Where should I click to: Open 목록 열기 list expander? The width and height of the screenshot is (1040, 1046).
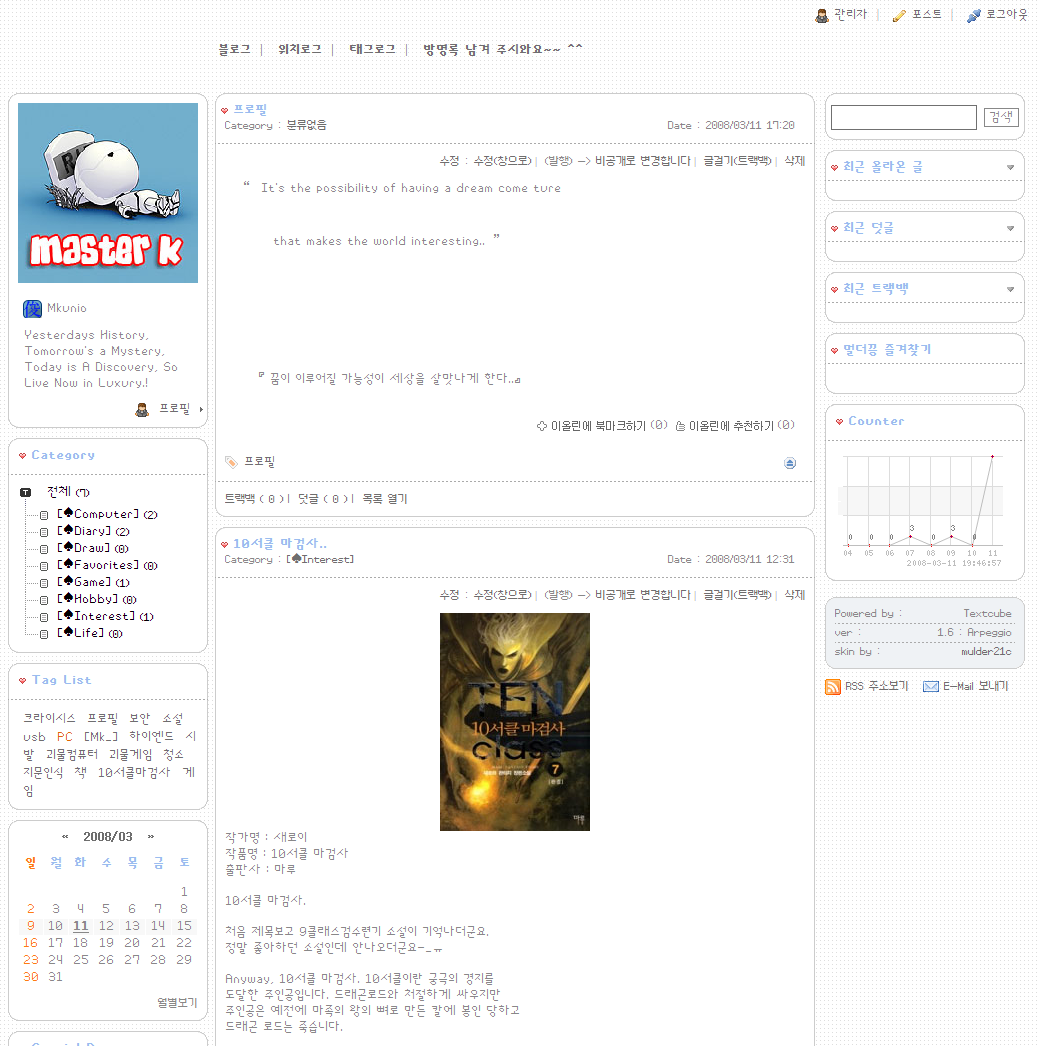point(385,499)
